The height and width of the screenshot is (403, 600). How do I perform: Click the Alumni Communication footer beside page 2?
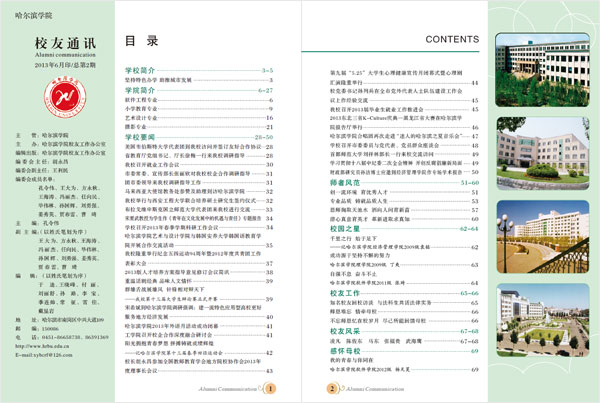[375, 389]
